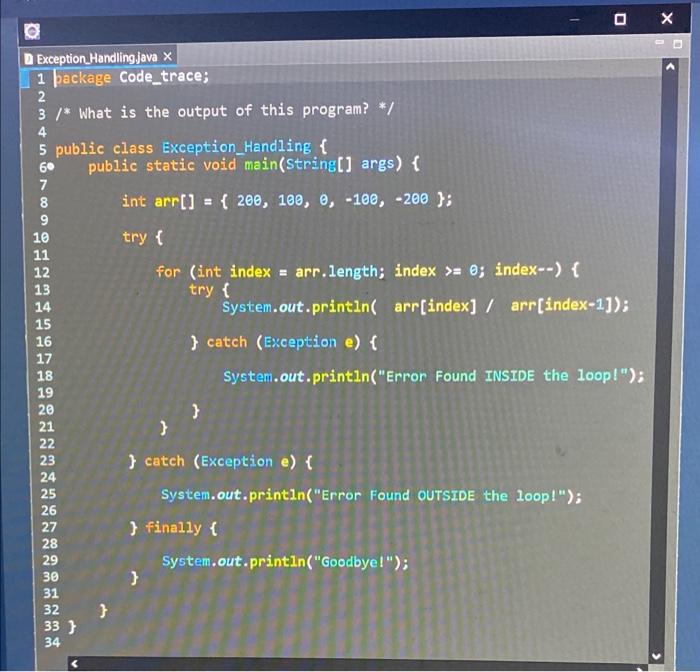Click 'arr[]' declaration on line 8
The width and height of the screenshot is (700, 672).
tap(175, 202)
